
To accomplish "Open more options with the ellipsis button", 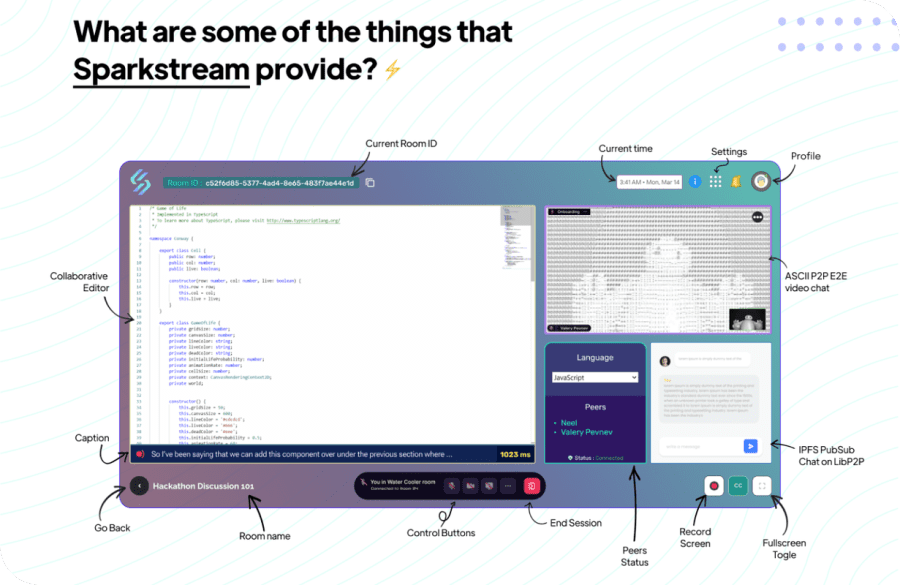I will click(506, 485).
